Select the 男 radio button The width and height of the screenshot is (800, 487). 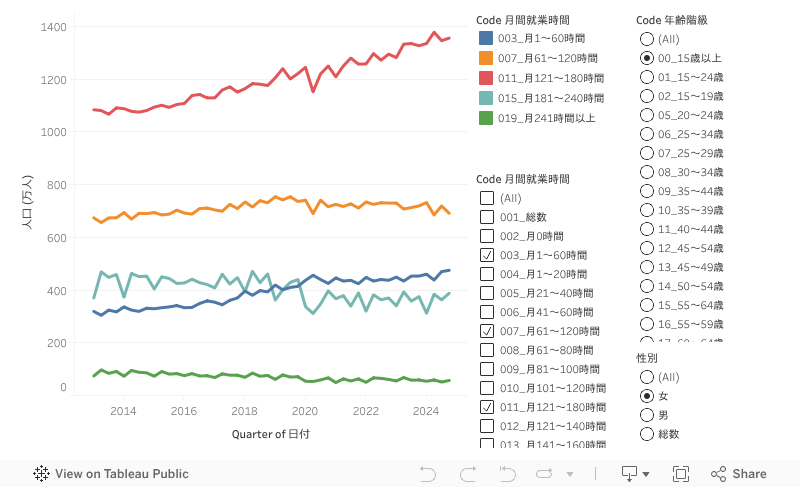click(646, 415)
